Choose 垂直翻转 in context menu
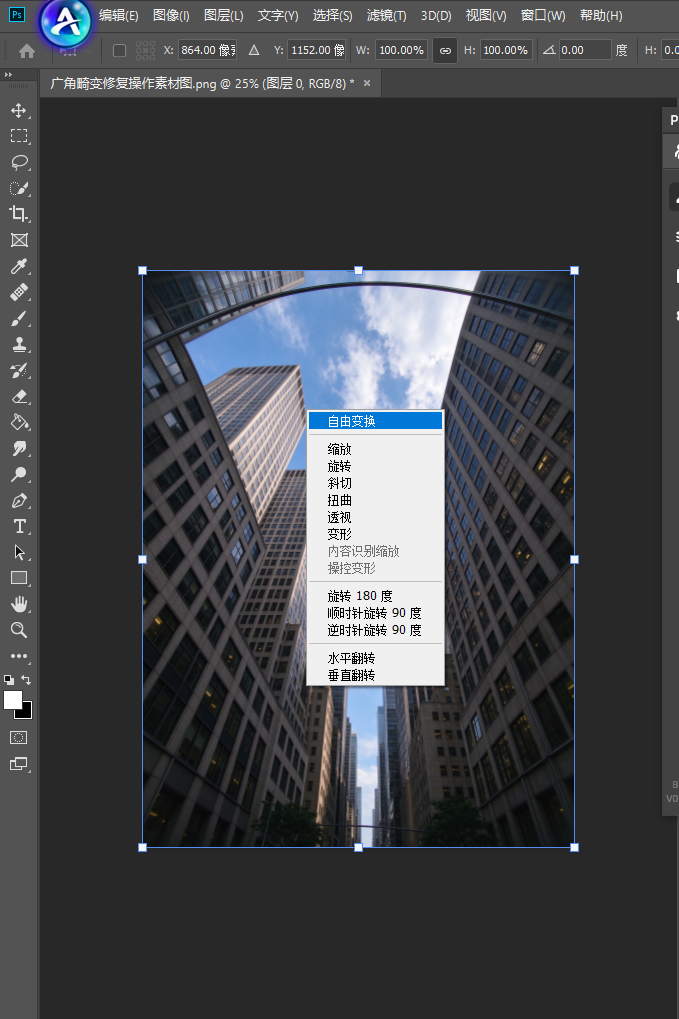The height and width of the screenshot is (1019, 679). click(375, 675)
